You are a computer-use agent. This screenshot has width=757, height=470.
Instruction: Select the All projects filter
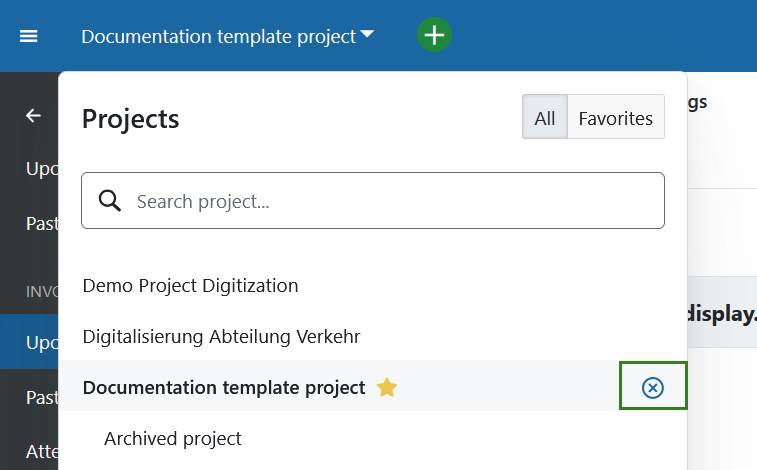pos(544,118)
